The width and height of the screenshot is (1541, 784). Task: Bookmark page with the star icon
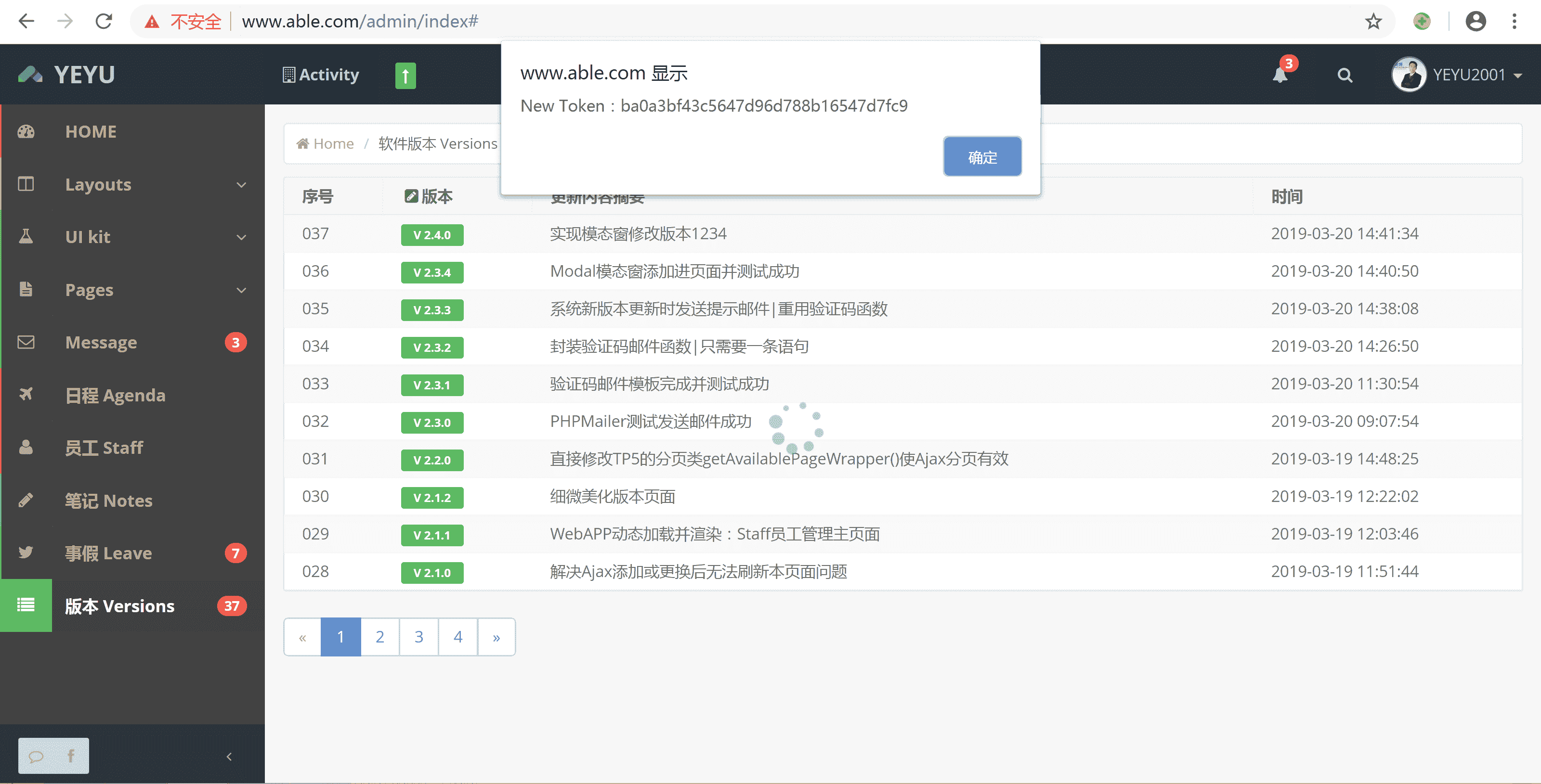coord(1373,22)
